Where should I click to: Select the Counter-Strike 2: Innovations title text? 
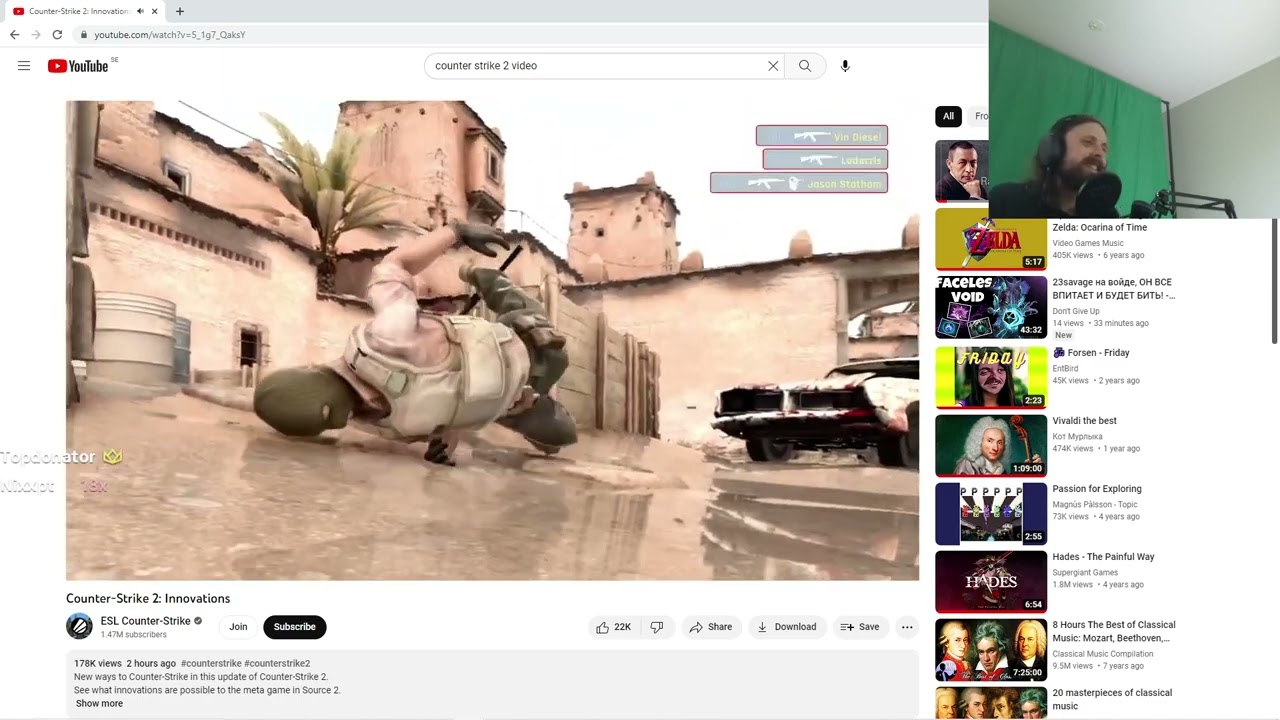pyautogui.click(x=148, y=598)
